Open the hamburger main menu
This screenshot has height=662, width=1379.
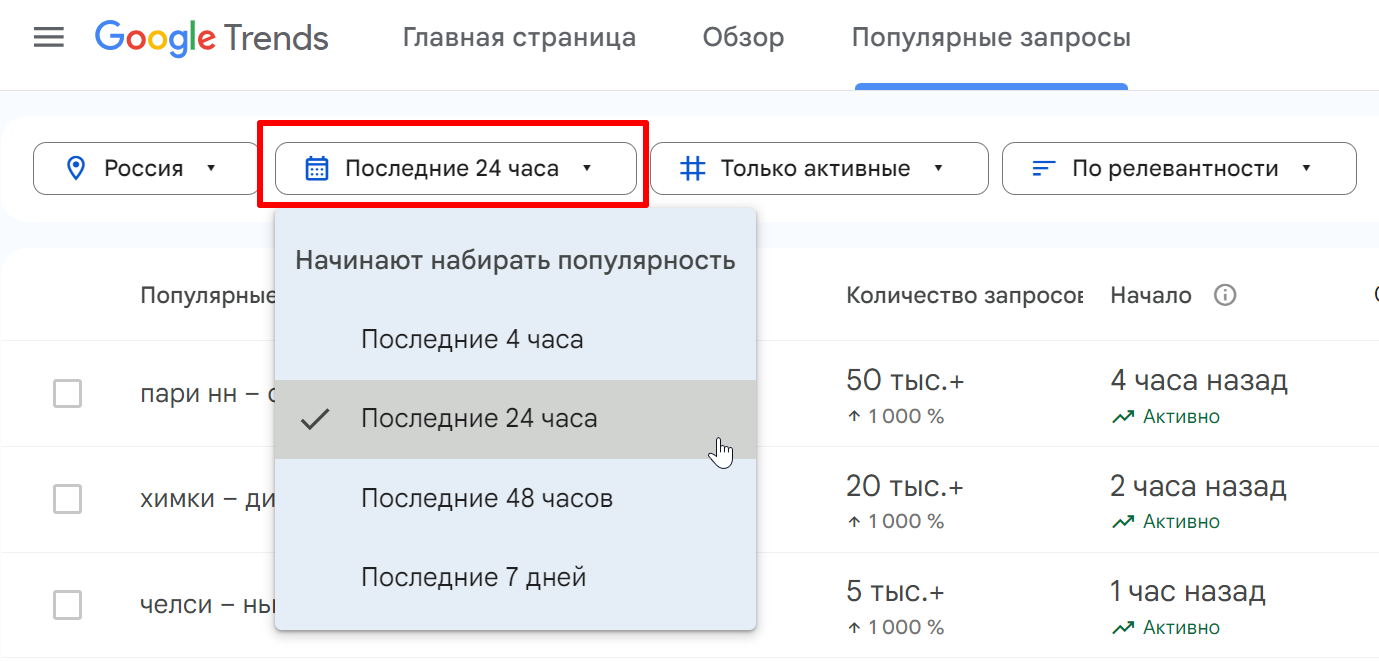tap(48, 38)
